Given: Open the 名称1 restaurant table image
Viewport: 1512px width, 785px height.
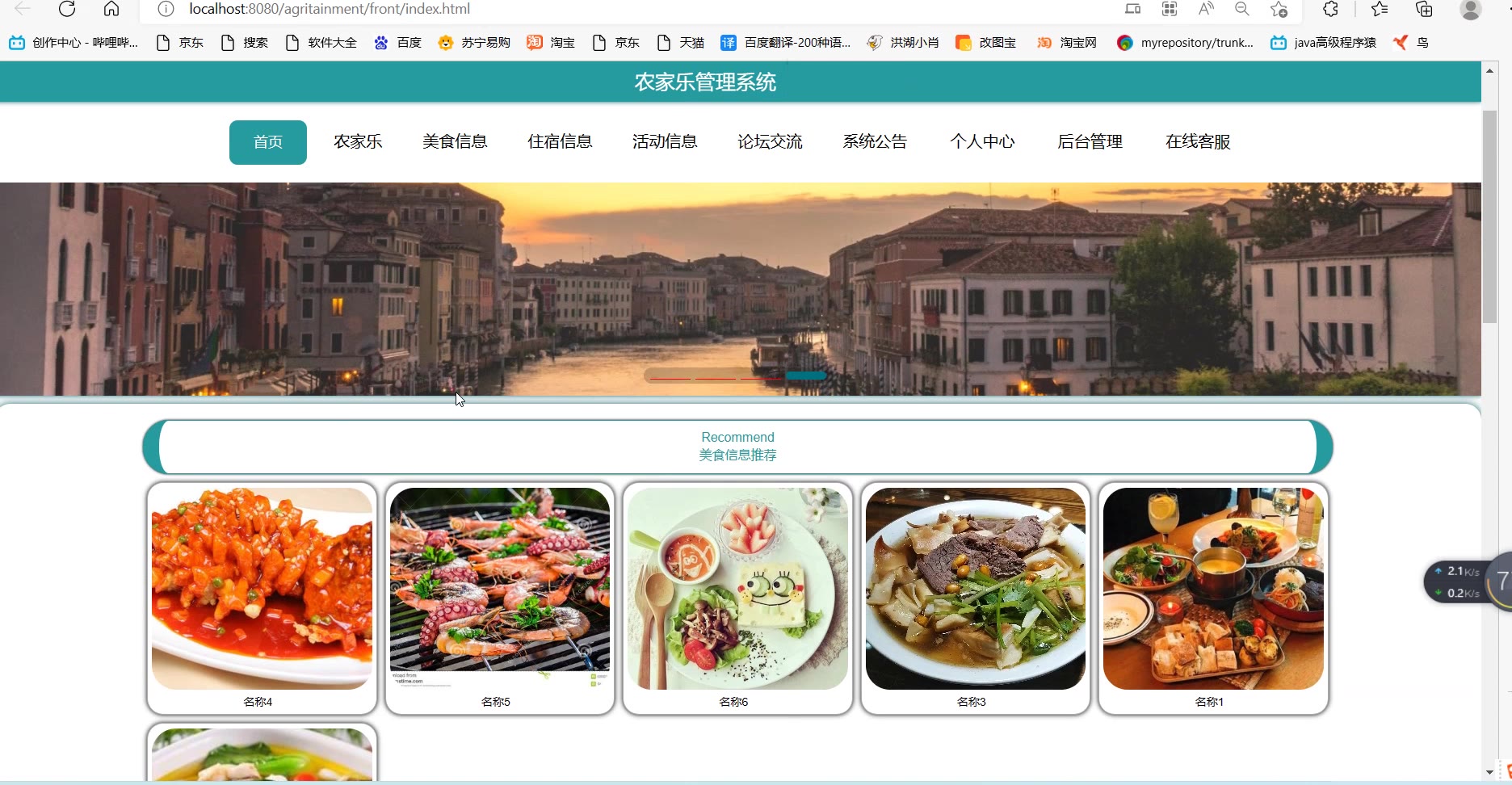Looking at the screenshot, I should pos(1213,588).
